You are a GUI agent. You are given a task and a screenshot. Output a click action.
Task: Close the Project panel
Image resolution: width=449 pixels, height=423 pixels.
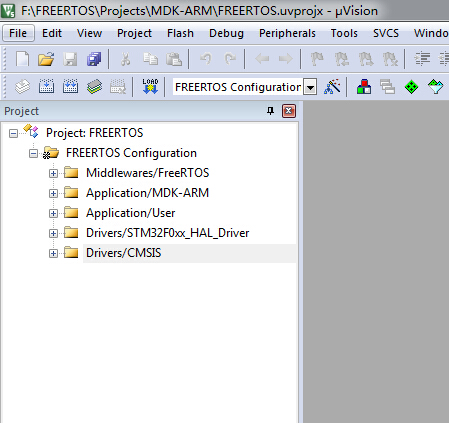(289, 111)
